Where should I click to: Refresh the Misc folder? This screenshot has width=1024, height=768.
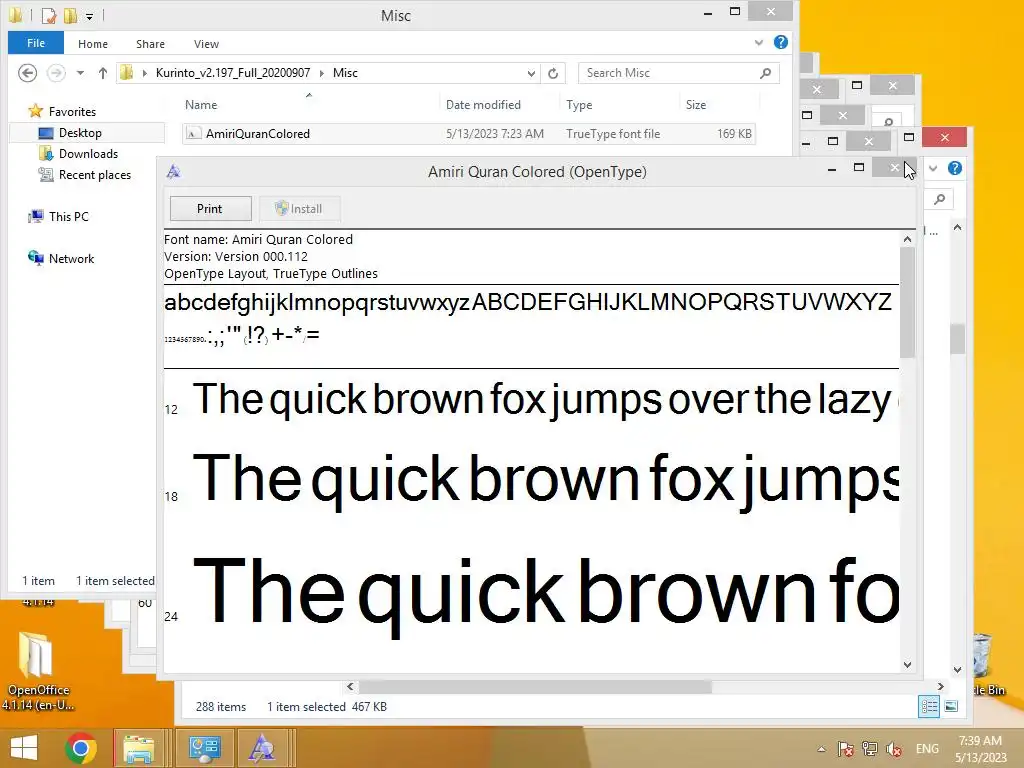point(553,73)
